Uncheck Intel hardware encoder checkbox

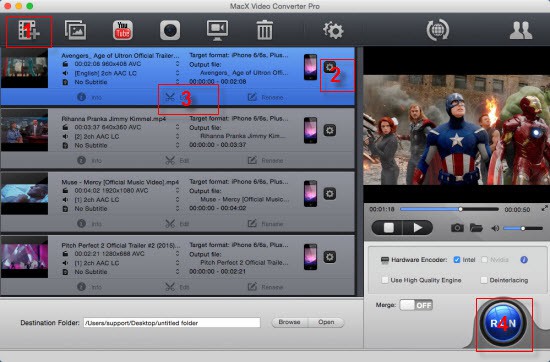tap(457, 260)
